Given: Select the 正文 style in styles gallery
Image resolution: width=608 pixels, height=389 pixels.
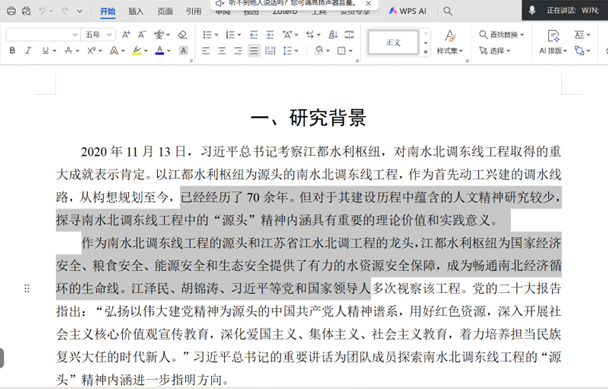Looking at the screenshot, I should (x=393, y=42).
